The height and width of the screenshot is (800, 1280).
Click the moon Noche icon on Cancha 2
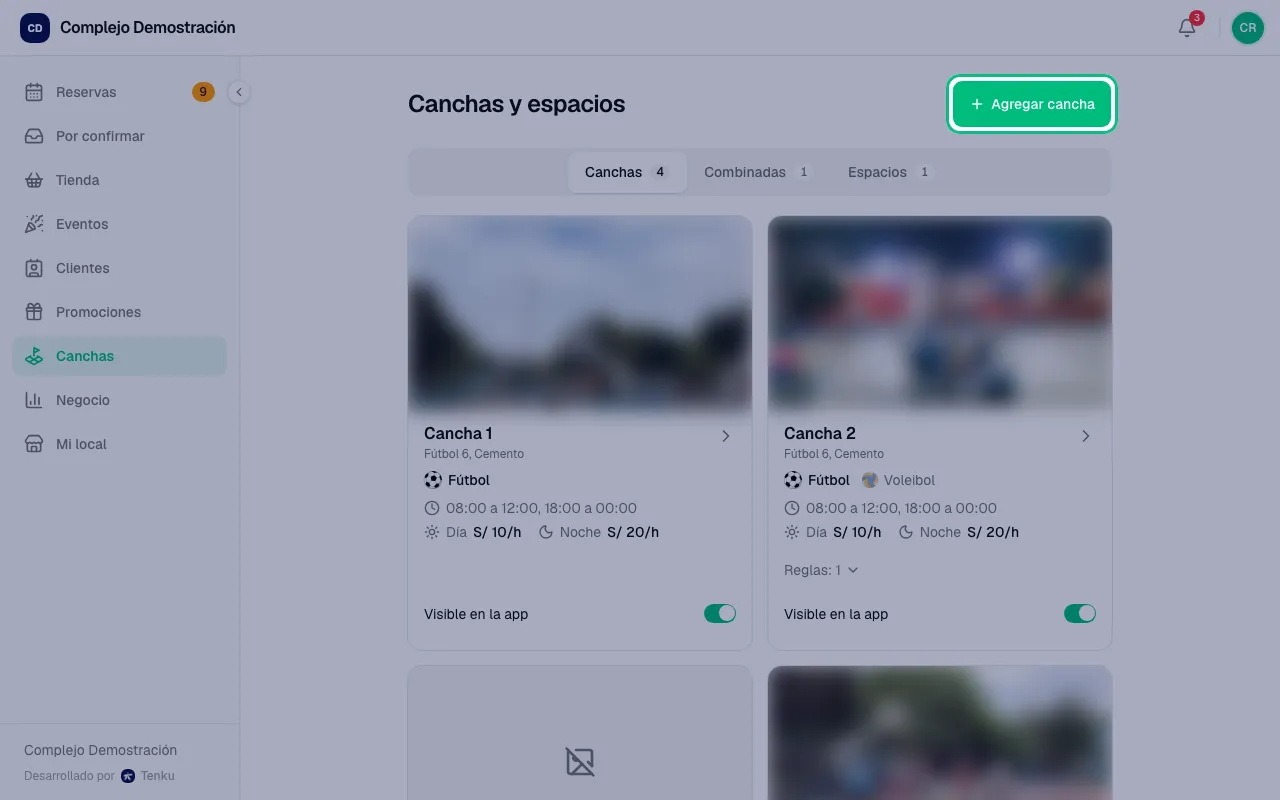click(x=906, y=532)
